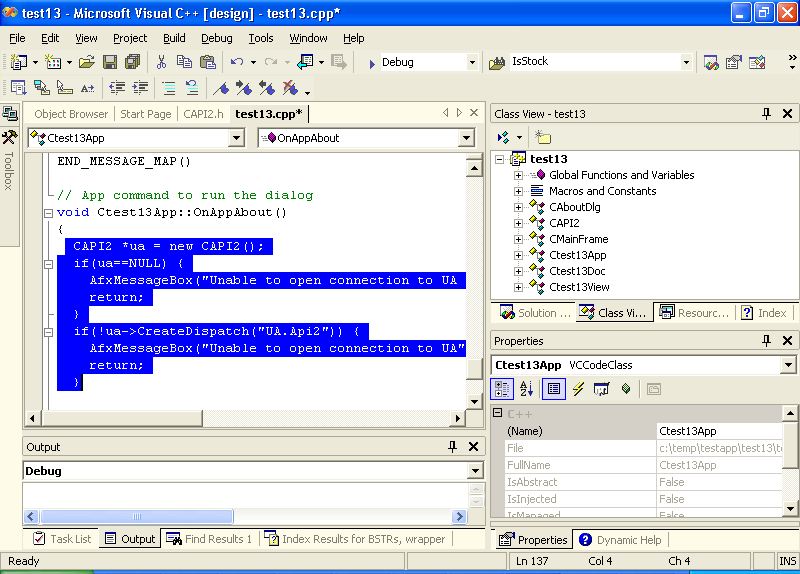Open the Project menu
The width and height of the screenshot is (800, 574).
coord(130,38)
